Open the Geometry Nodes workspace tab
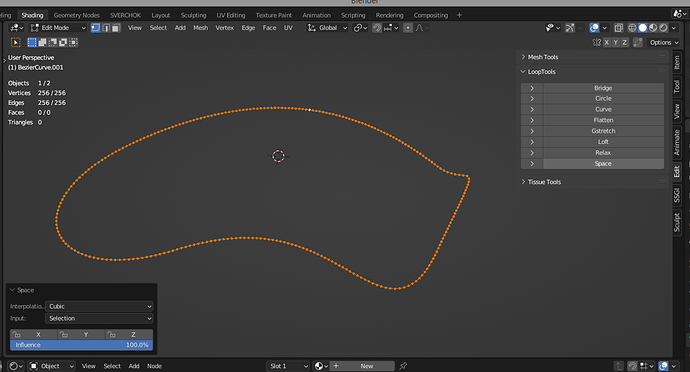The height and width of the screenshot is (372, 690). [77, 15]
